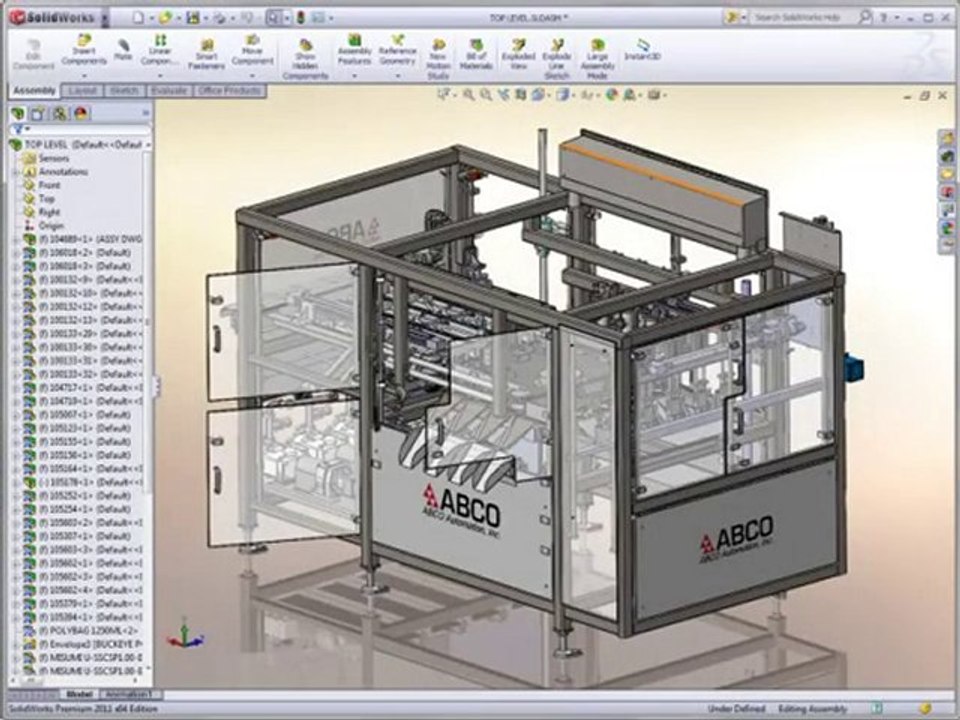Viewport: 960px width, 720px height.
Task: Expand the dropdown under Assembly Features
Action: click(x=354, y=76)
